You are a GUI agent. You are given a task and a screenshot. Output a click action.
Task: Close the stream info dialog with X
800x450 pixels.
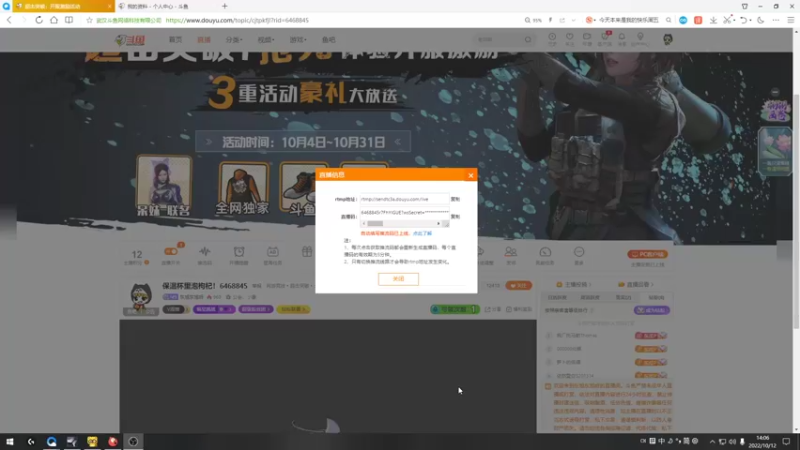470,176
